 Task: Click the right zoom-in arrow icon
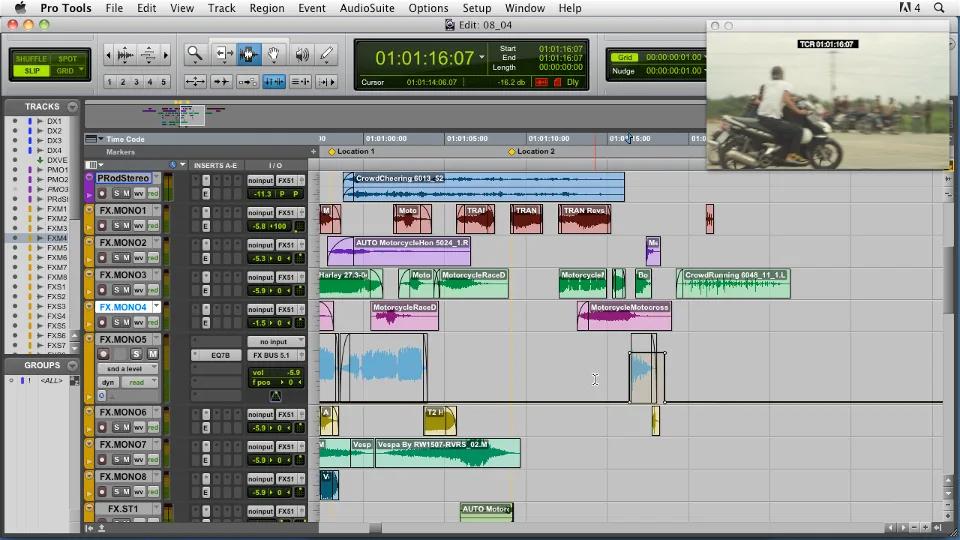click(165, 55)
